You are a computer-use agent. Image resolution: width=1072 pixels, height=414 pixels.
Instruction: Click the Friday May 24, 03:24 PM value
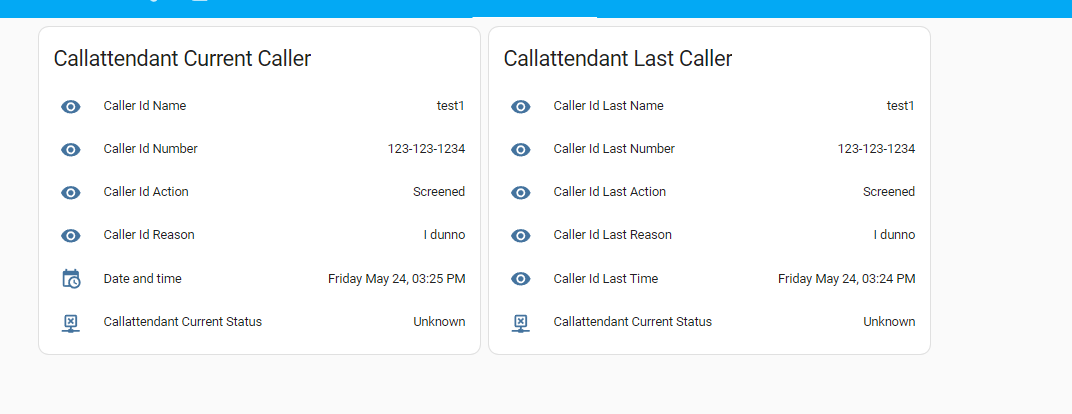point(846,279)
